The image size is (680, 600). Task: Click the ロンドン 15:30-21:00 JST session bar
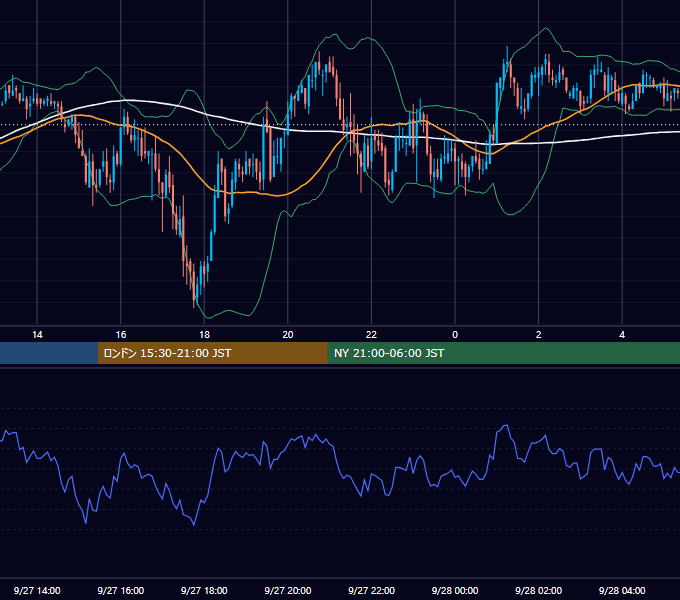click(x=212, y=353)
